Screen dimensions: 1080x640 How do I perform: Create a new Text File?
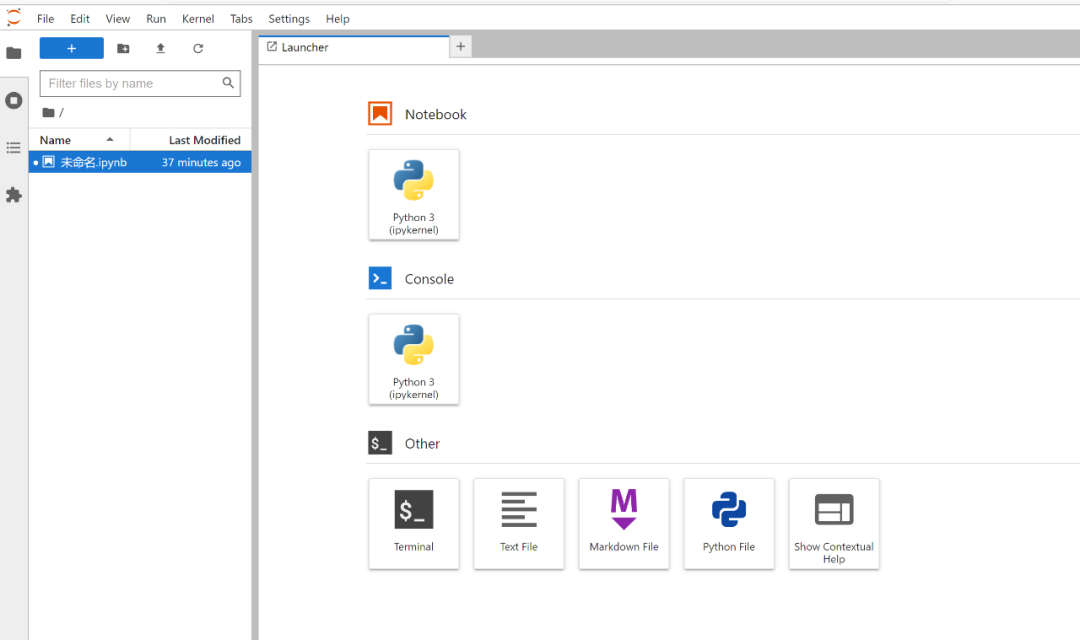tap(519, 524)
